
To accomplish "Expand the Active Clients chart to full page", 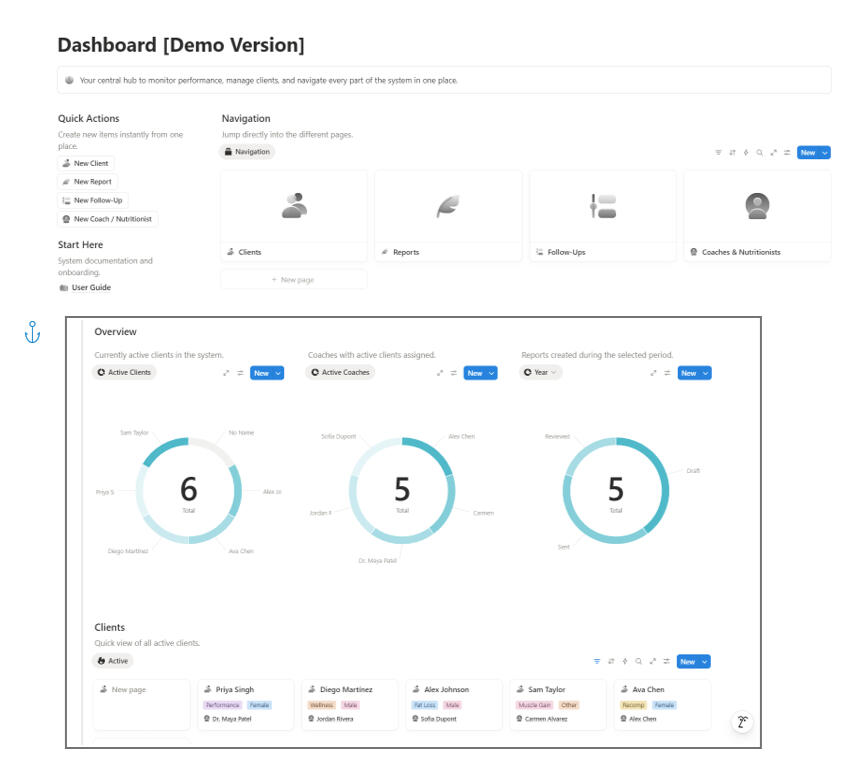I will coord(226,373).
